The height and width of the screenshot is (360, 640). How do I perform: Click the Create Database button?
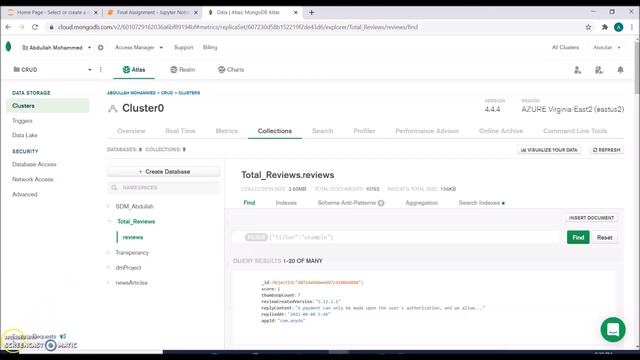click(163, 172)
